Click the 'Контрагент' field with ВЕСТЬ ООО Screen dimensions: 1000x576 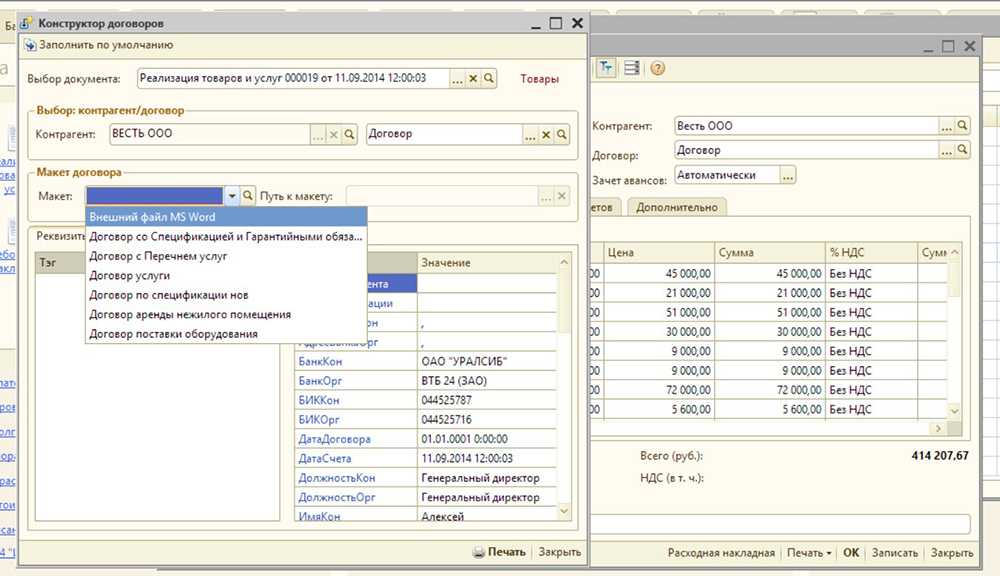pyautogui.click(x=208, y=134)
